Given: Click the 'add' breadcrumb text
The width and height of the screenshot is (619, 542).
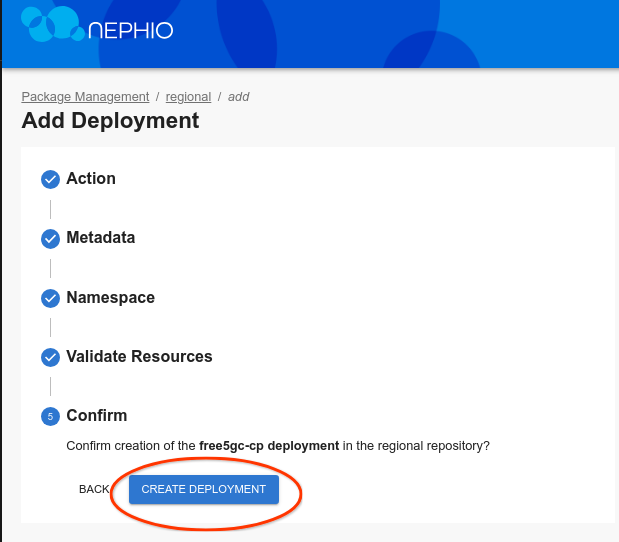Looking at the screenshot, I should click(238, 97).
